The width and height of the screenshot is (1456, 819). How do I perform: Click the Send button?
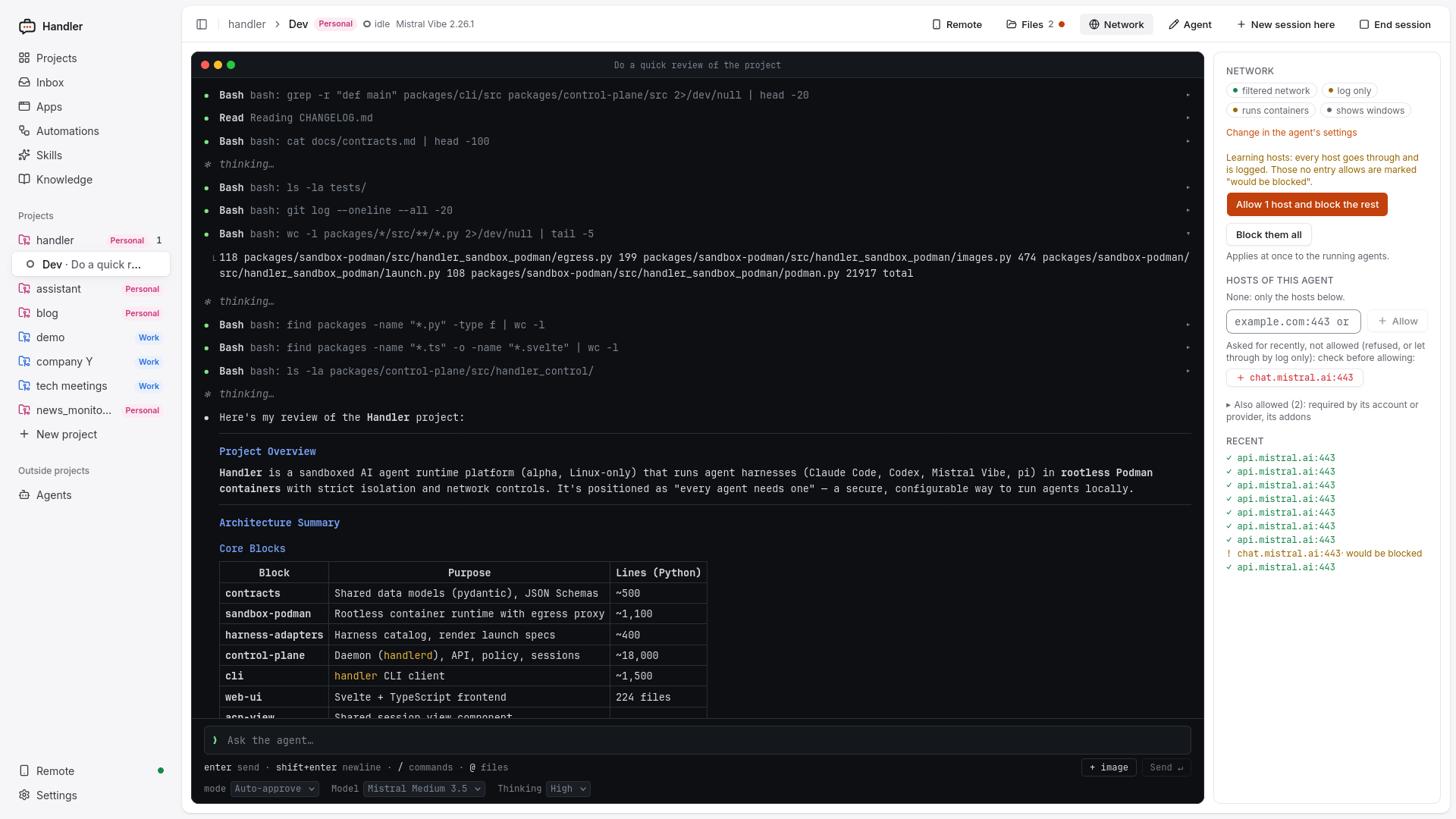1166,767
